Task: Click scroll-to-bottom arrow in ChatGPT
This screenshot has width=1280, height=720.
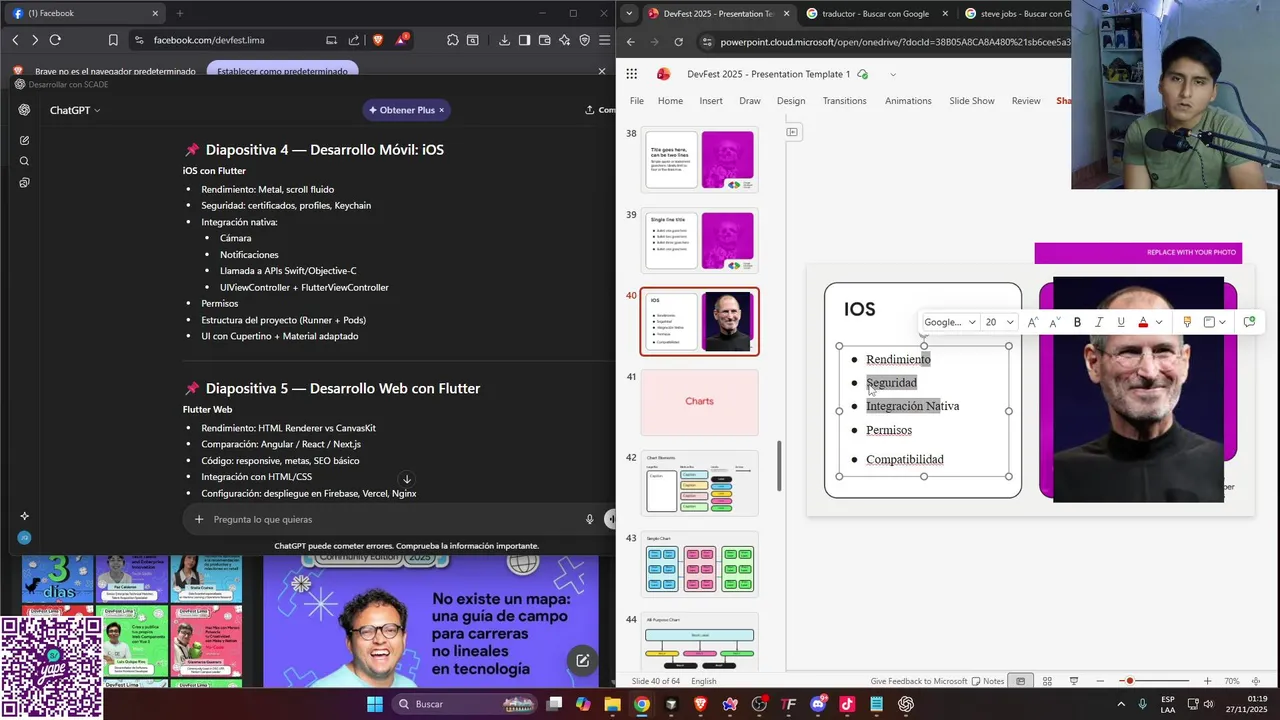Action: click(x=406, y=480)
